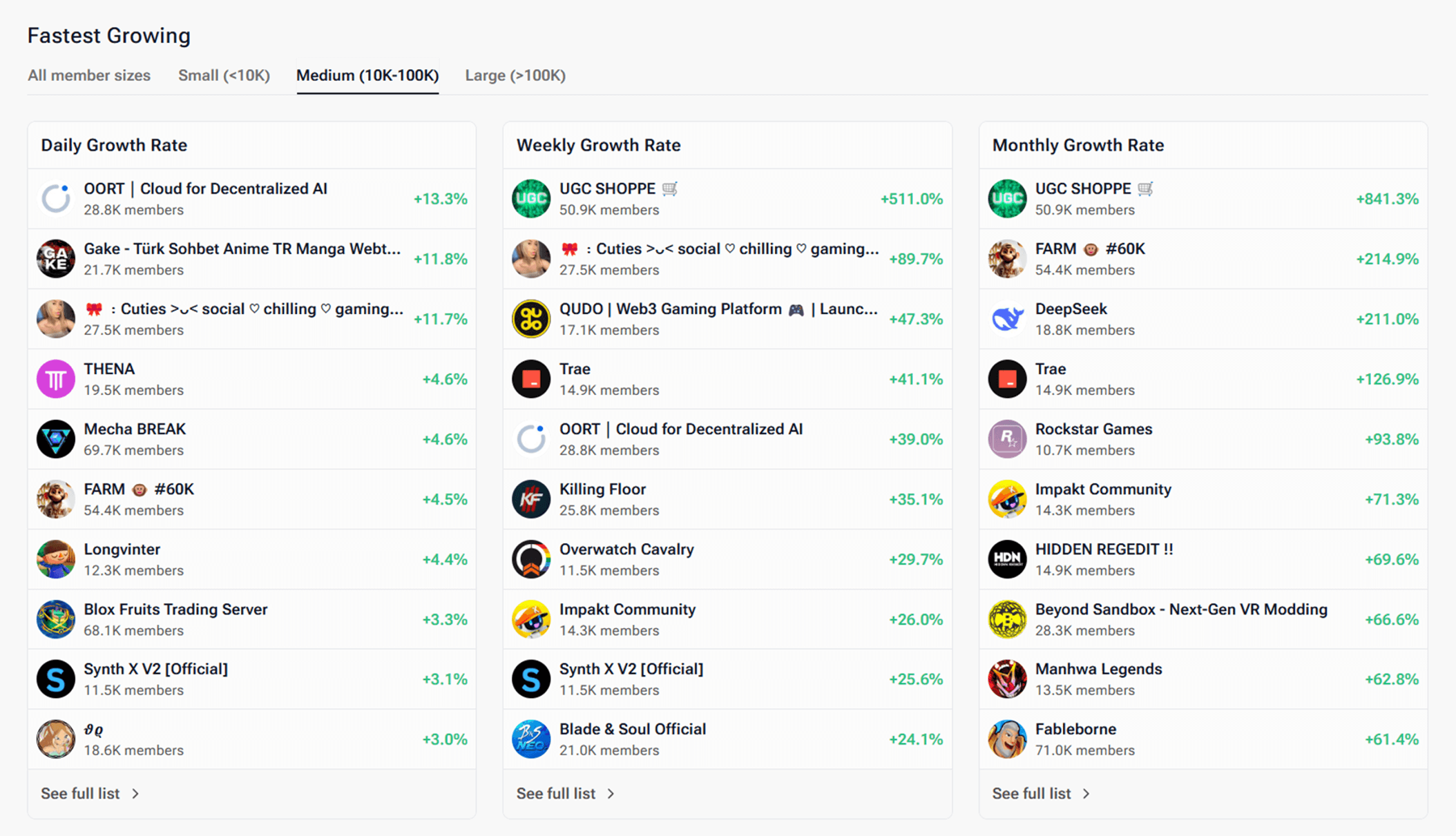Screen dimensions: 1456x836
Task: Select the UGC SHOPPE avatar in Weekly column
Action: coord(530,198)
